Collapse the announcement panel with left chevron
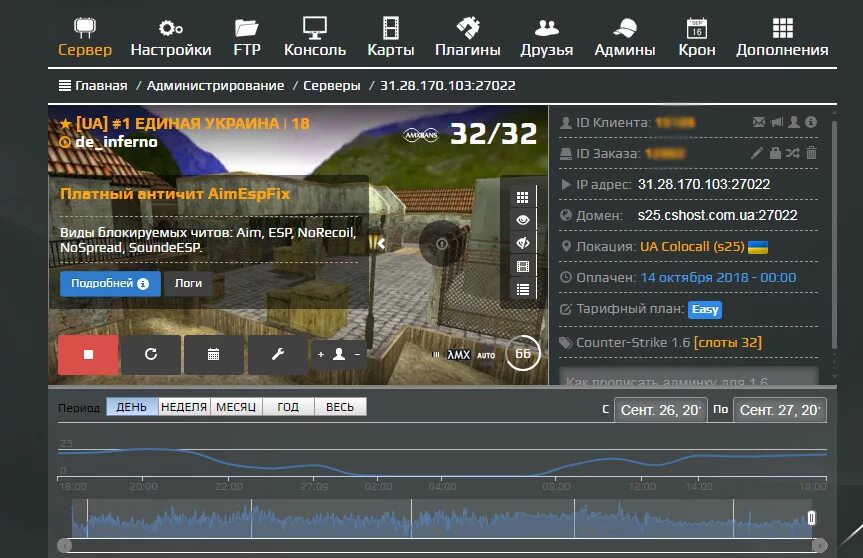The height and width of the screenshot is (558, 863). (381, 243)
